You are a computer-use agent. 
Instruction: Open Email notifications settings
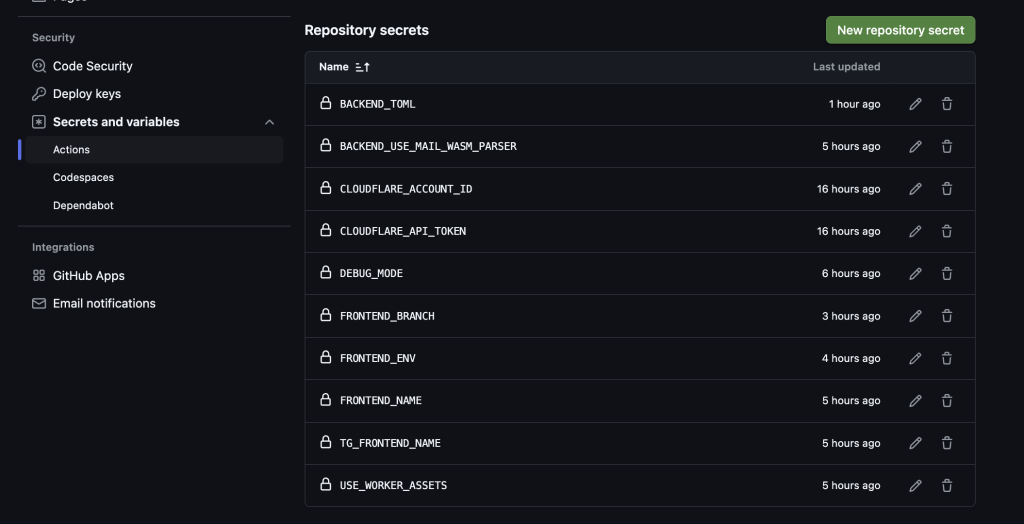(x=104, y=303)
